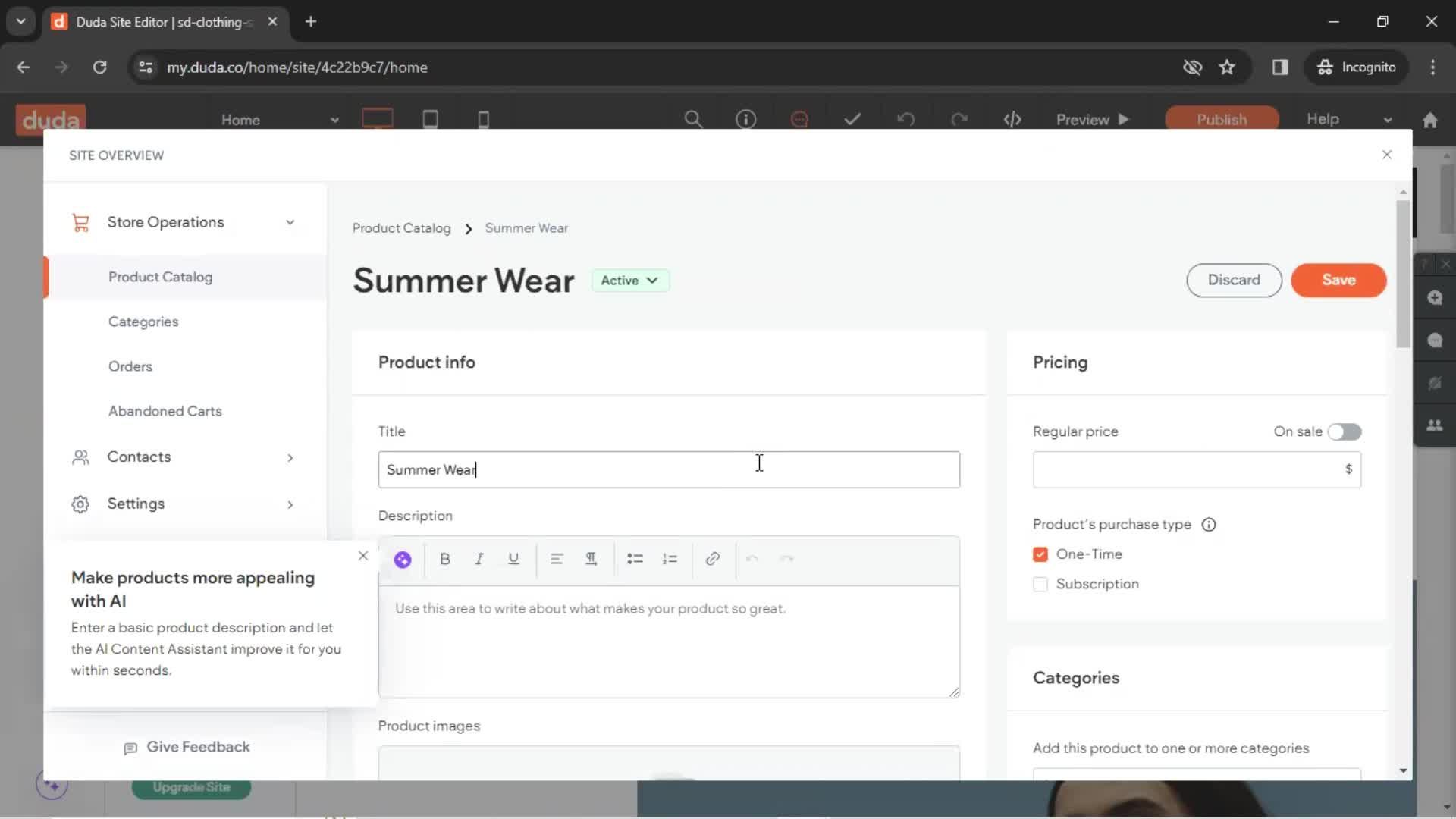Image resolution: width=1456 pixels, height=819 pixels.
Task: Reload the page with the browser refresh button
Action: (99, 67)
